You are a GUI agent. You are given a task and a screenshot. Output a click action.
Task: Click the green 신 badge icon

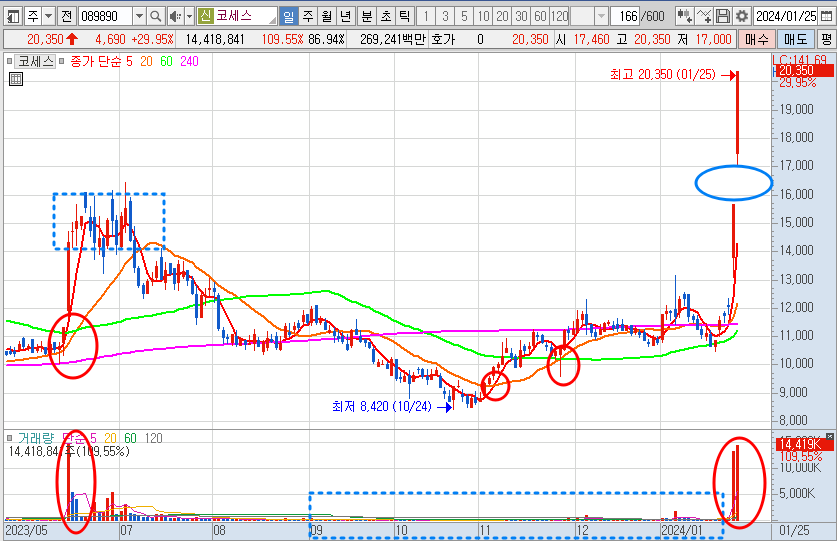[x=206, y=16]
